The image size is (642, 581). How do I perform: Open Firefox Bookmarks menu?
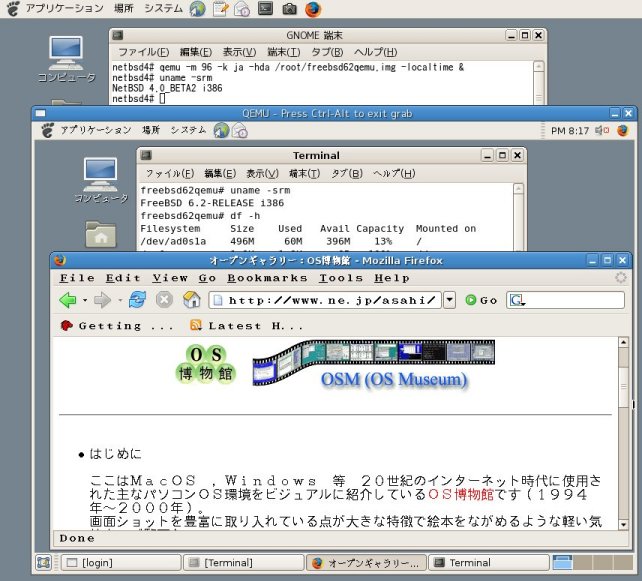point(267,278)
